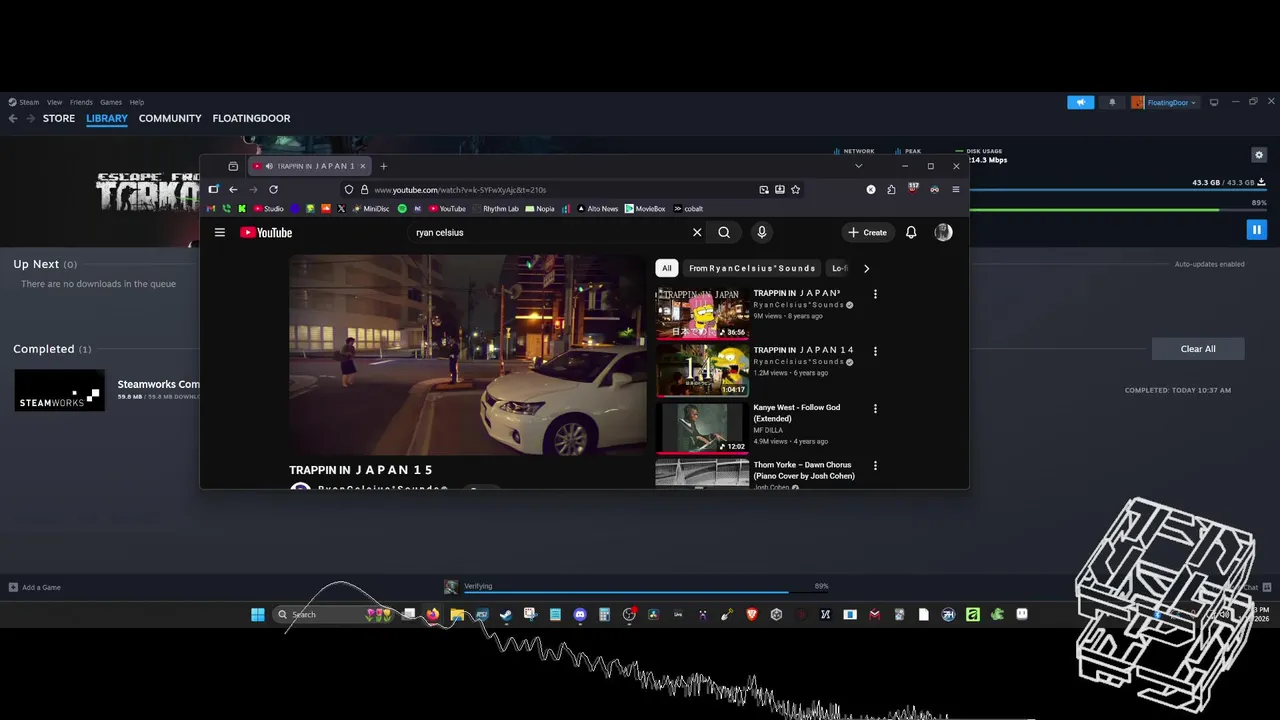Screen dimensions: 1280x720
Task: Clear the YouTube search text
Action: coord(697,232)
